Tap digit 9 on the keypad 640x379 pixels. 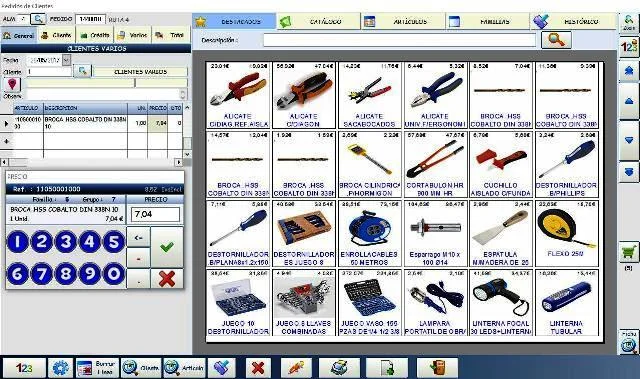tap(90, 273)
